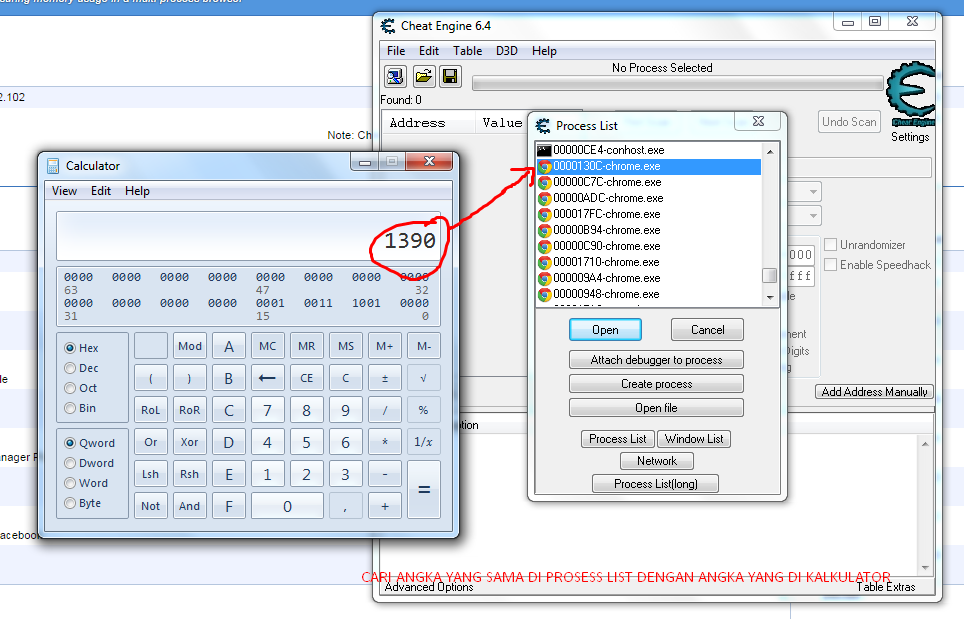Select Qword radio button

[x=70, y=443]
